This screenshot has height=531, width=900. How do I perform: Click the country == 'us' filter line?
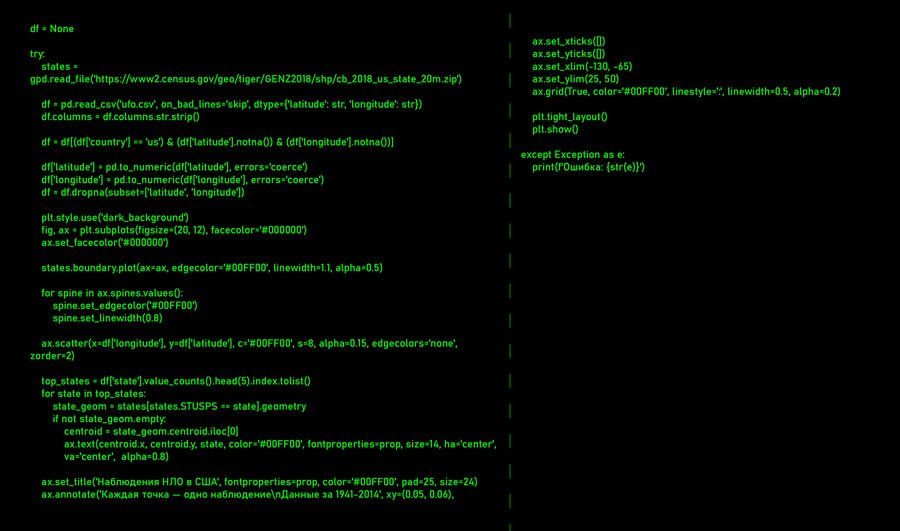coord(217,142)
